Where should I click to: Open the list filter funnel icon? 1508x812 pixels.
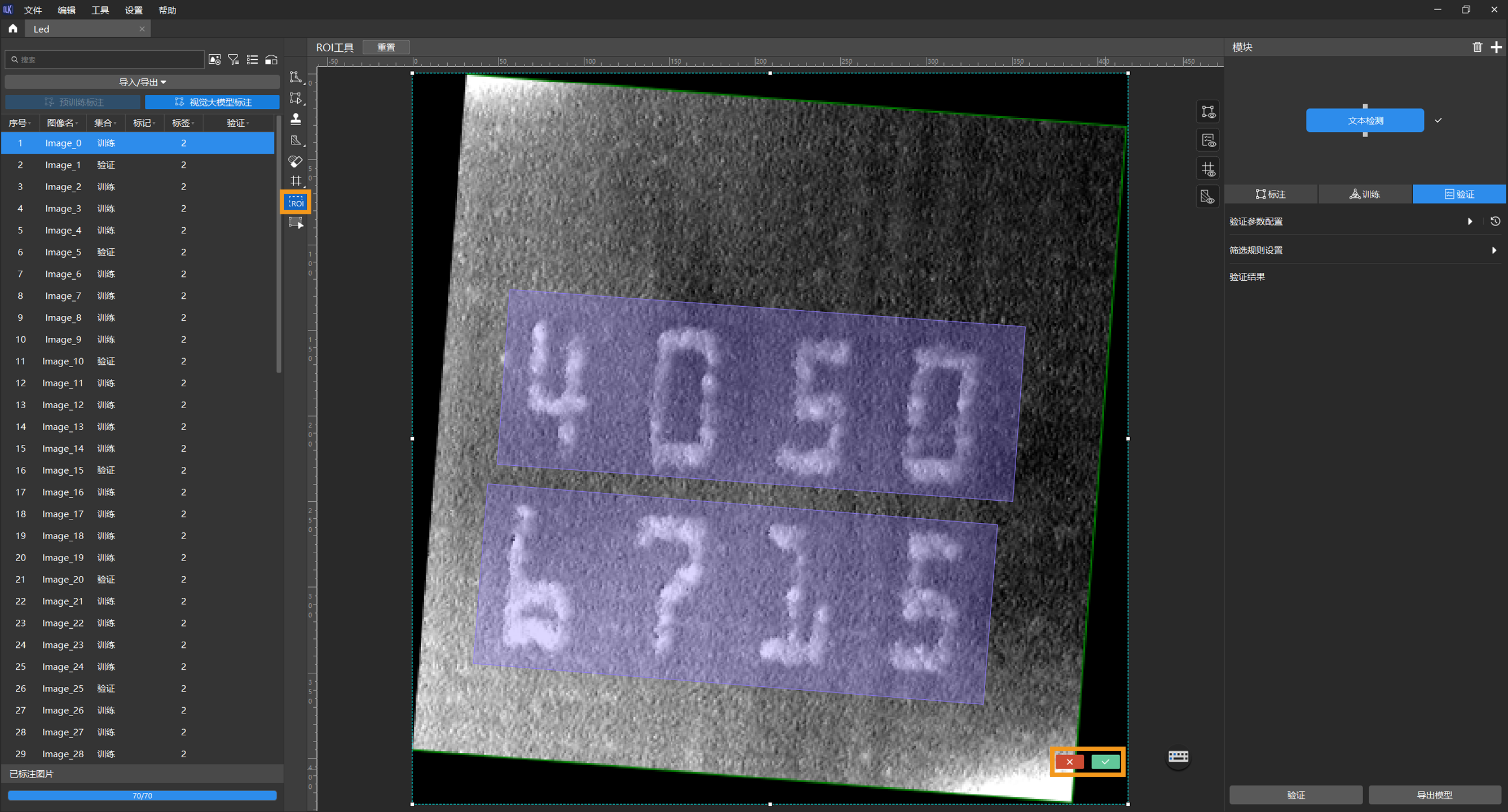[233, 60]
